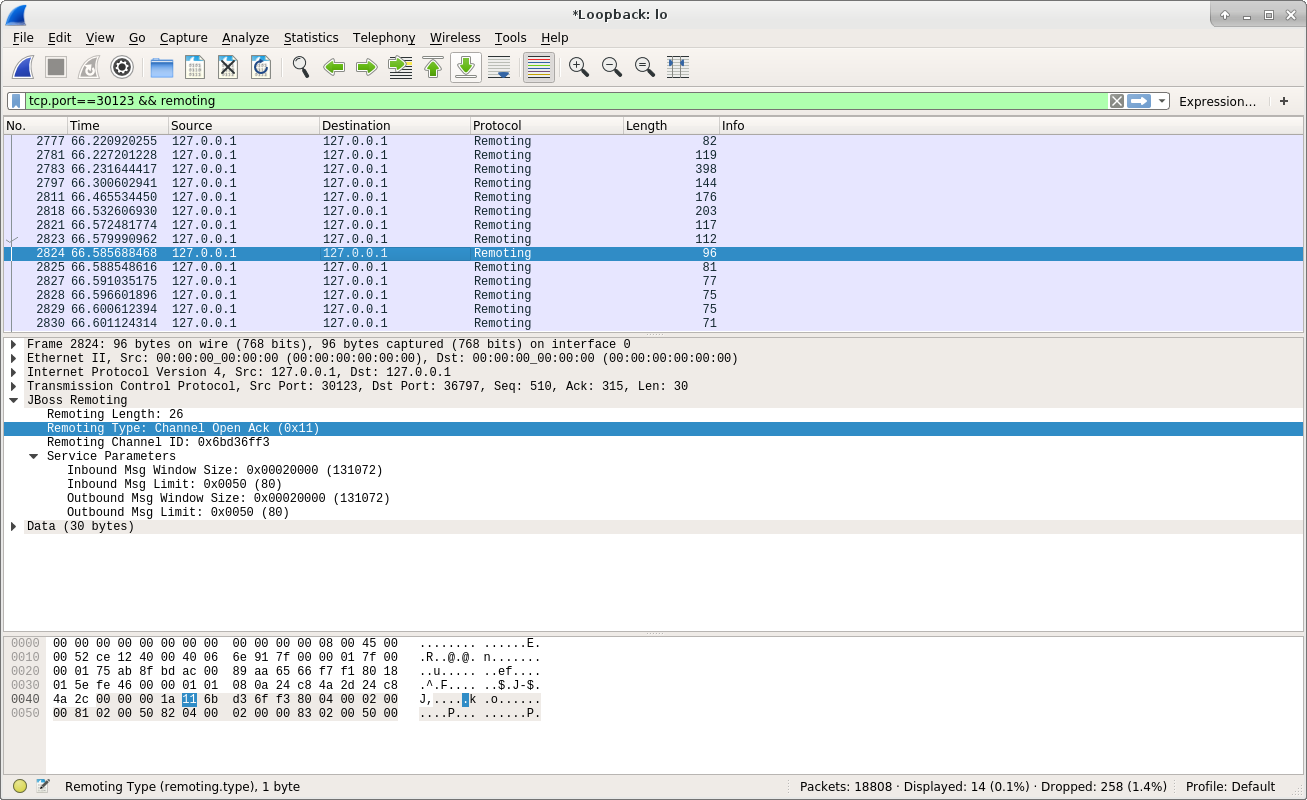Restart the current capture
The width and height of the screenshot is (1307, 800).
click(x=89, y=67)
